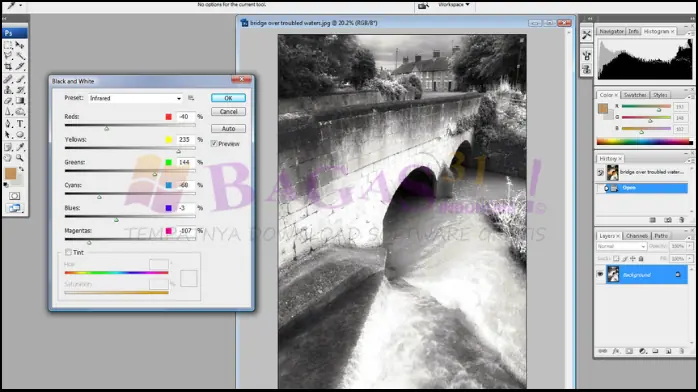The height and width of the screenshot is (392, 698).
Task: Open the Opacity slider arrow
Action: pyautogui.click(x=690, y=246)
